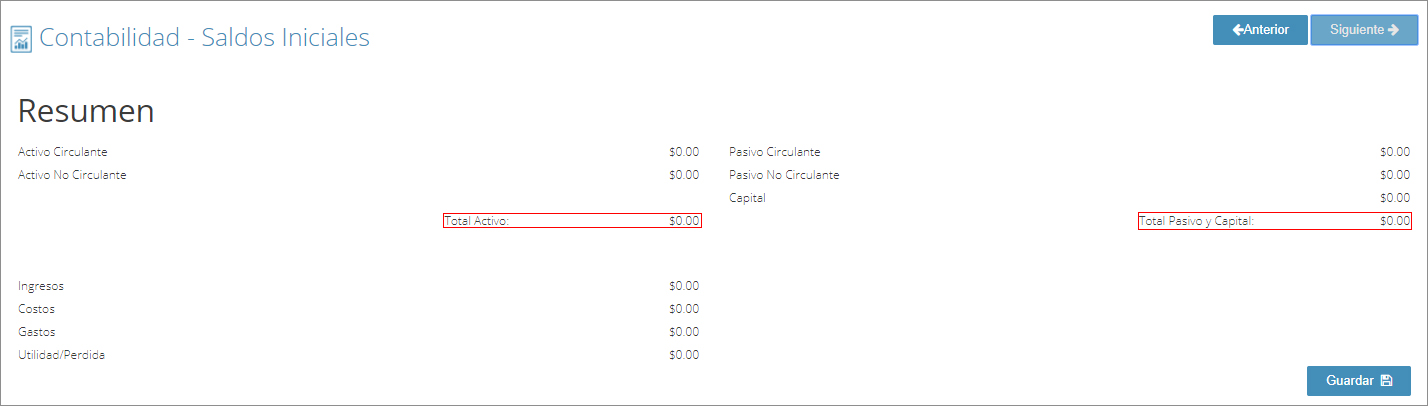Image resolution: width=1428 pixels, height=406 pixels.
Task: Click the Utilidad/Perdida row label
Action: click(62, 355)
